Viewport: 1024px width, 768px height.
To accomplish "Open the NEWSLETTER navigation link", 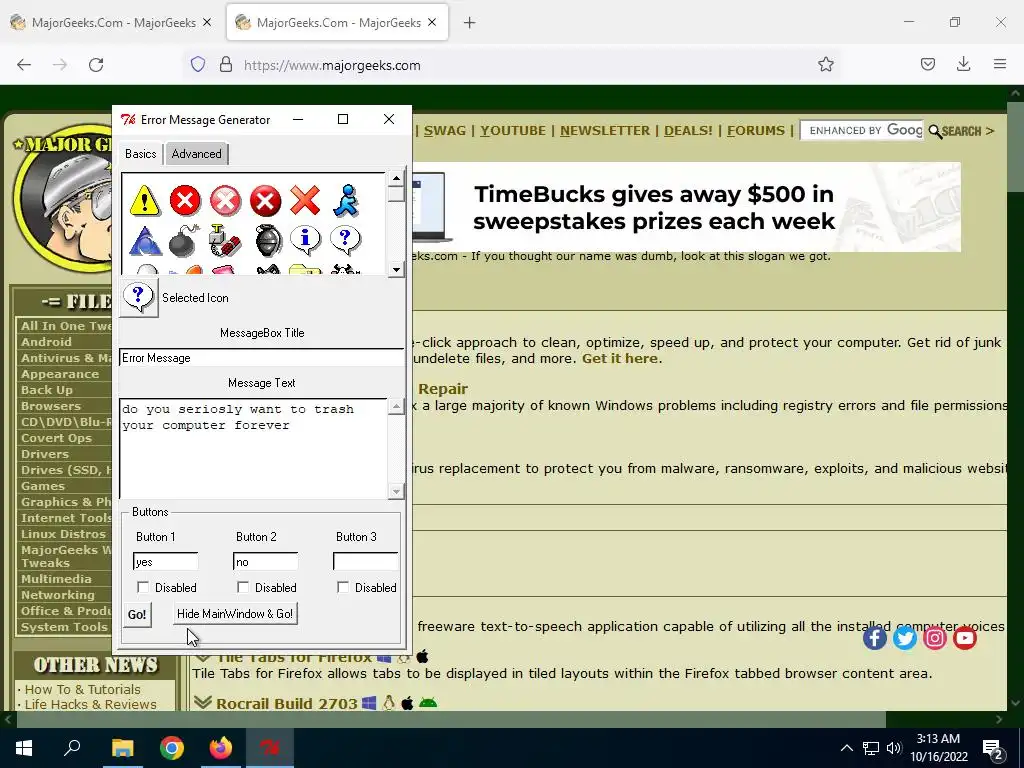I will point(605,131).
